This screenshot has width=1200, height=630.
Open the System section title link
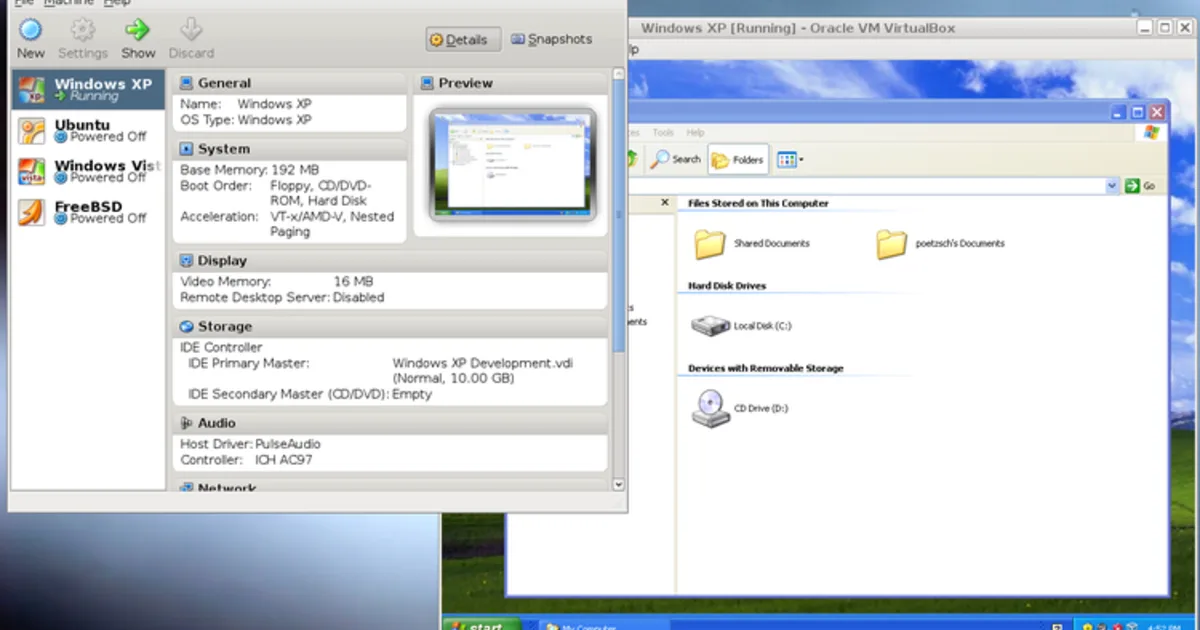(x=224, y=149)
